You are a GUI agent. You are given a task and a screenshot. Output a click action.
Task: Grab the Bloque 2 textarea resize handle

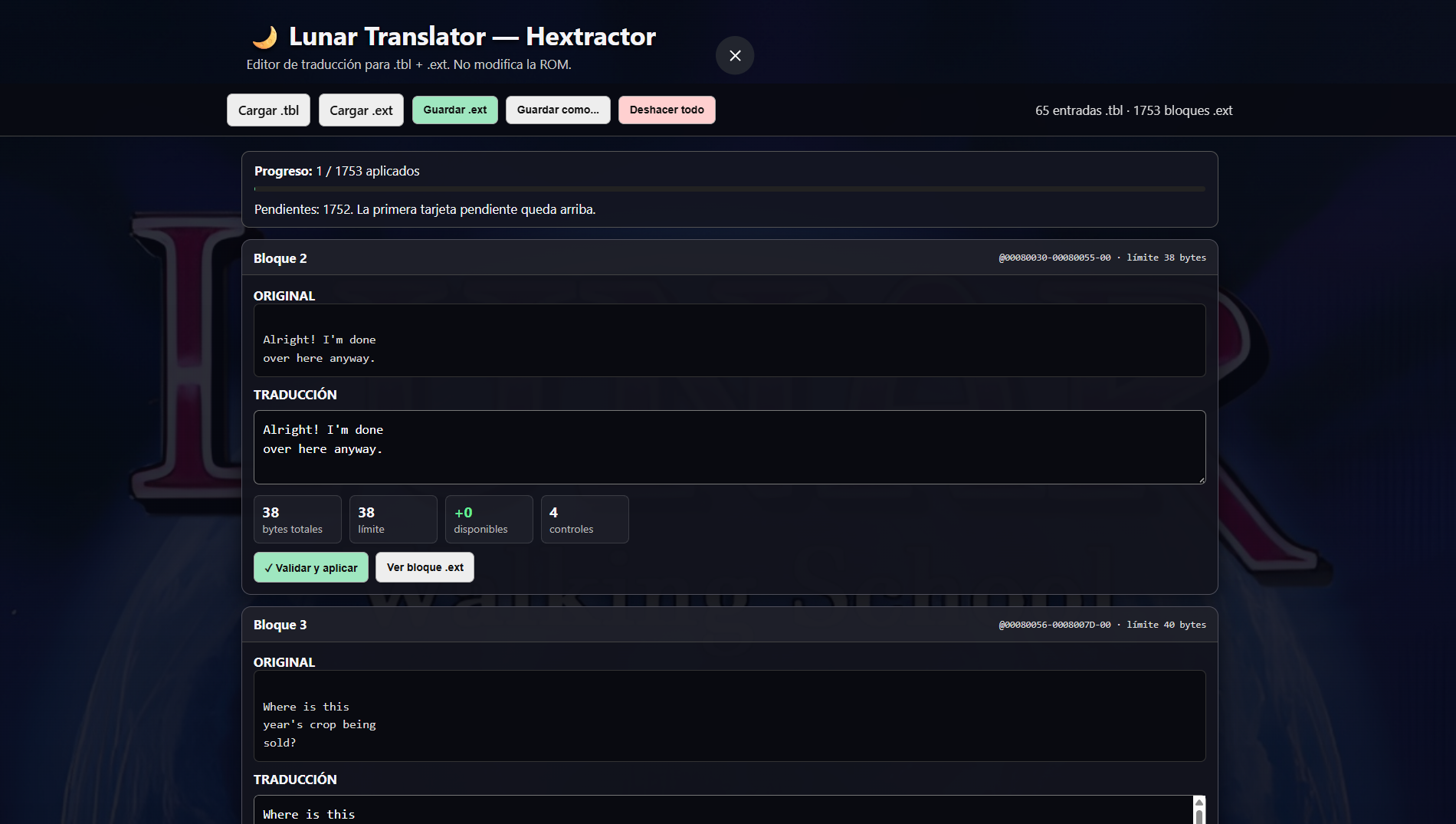point(1201,479)
